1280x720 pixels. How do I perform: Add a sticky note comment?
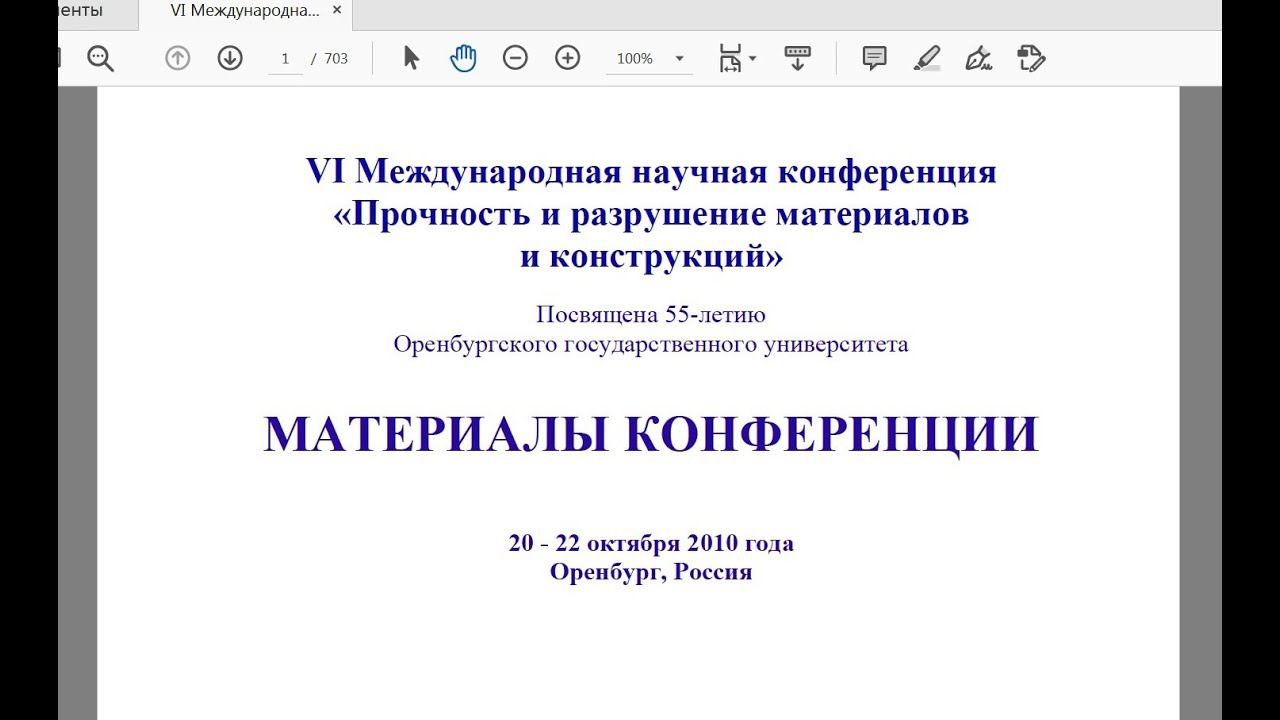[x=874, y=58]
